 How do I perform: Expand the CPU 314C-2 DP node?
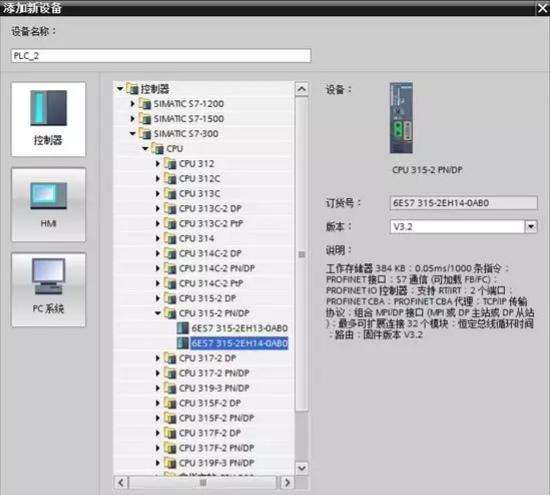click(x=158, y=253)
